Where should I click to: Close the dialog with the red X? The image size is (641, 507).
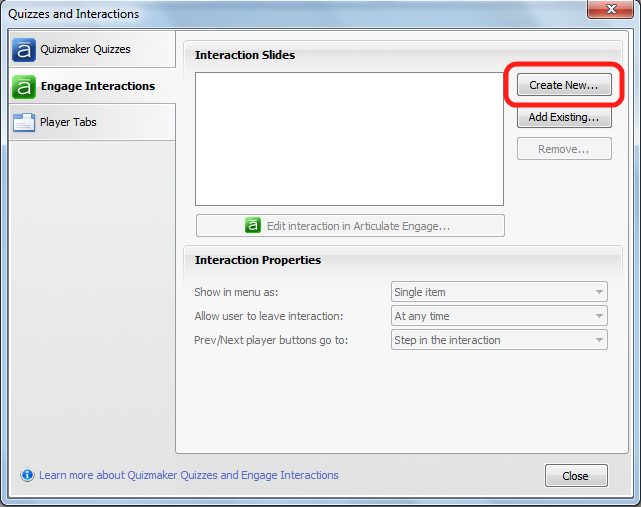610,9
